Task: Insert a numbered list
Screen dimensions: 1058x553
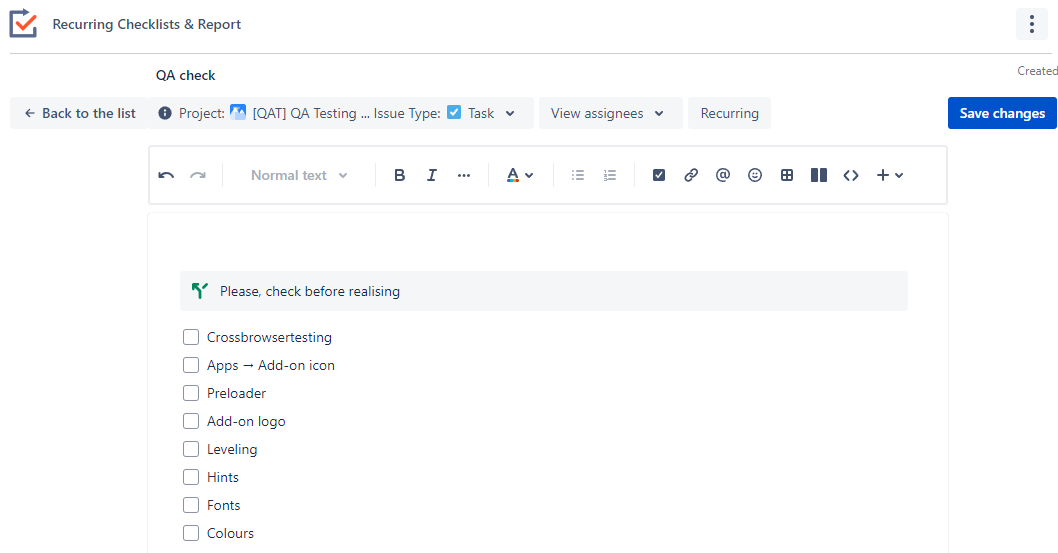Action: pyautogui.click(x=610, y=175)
